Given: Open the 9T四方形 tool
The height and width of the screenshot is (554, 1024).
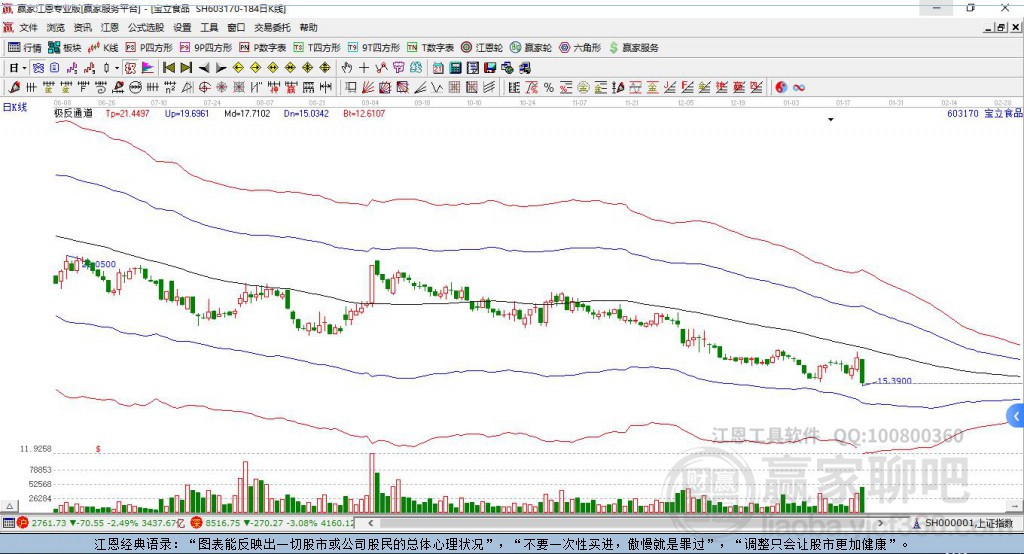Looking at the screenshot, I should [x=374, y=48].
